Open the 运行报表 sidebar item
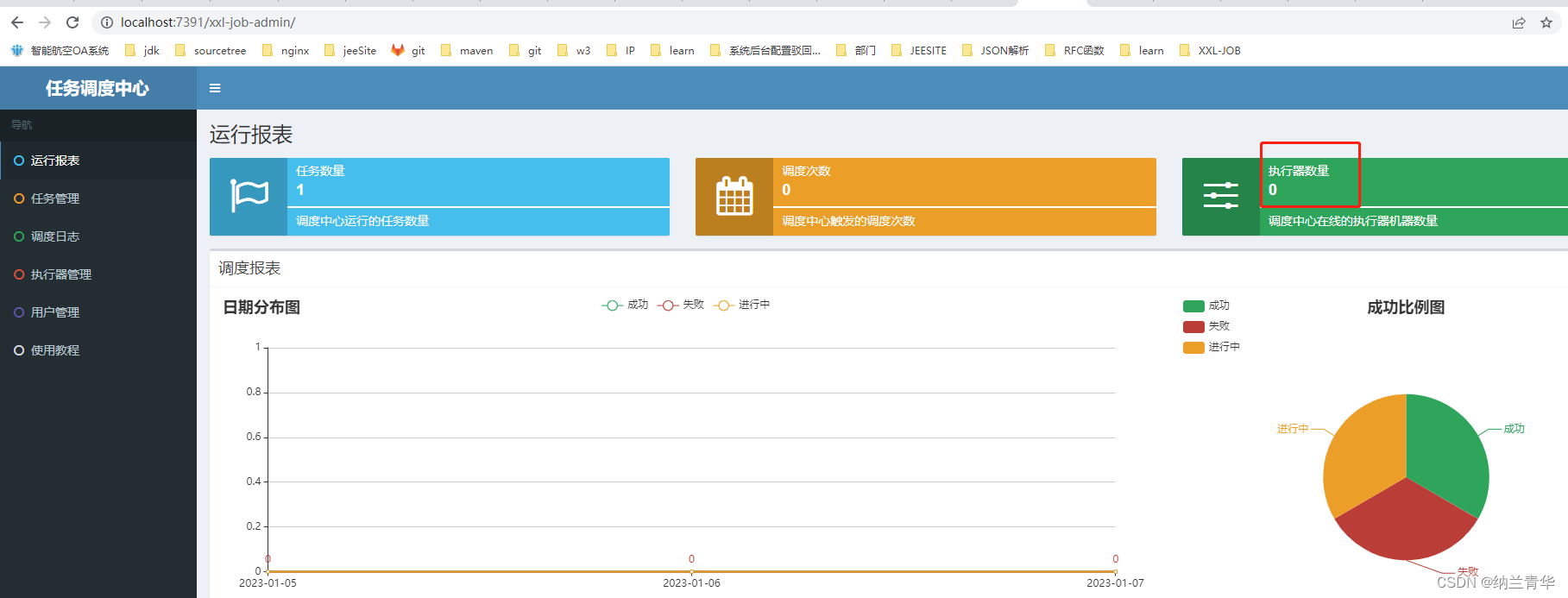Viewport: 1568px width, 598px height. coord(98,161)
